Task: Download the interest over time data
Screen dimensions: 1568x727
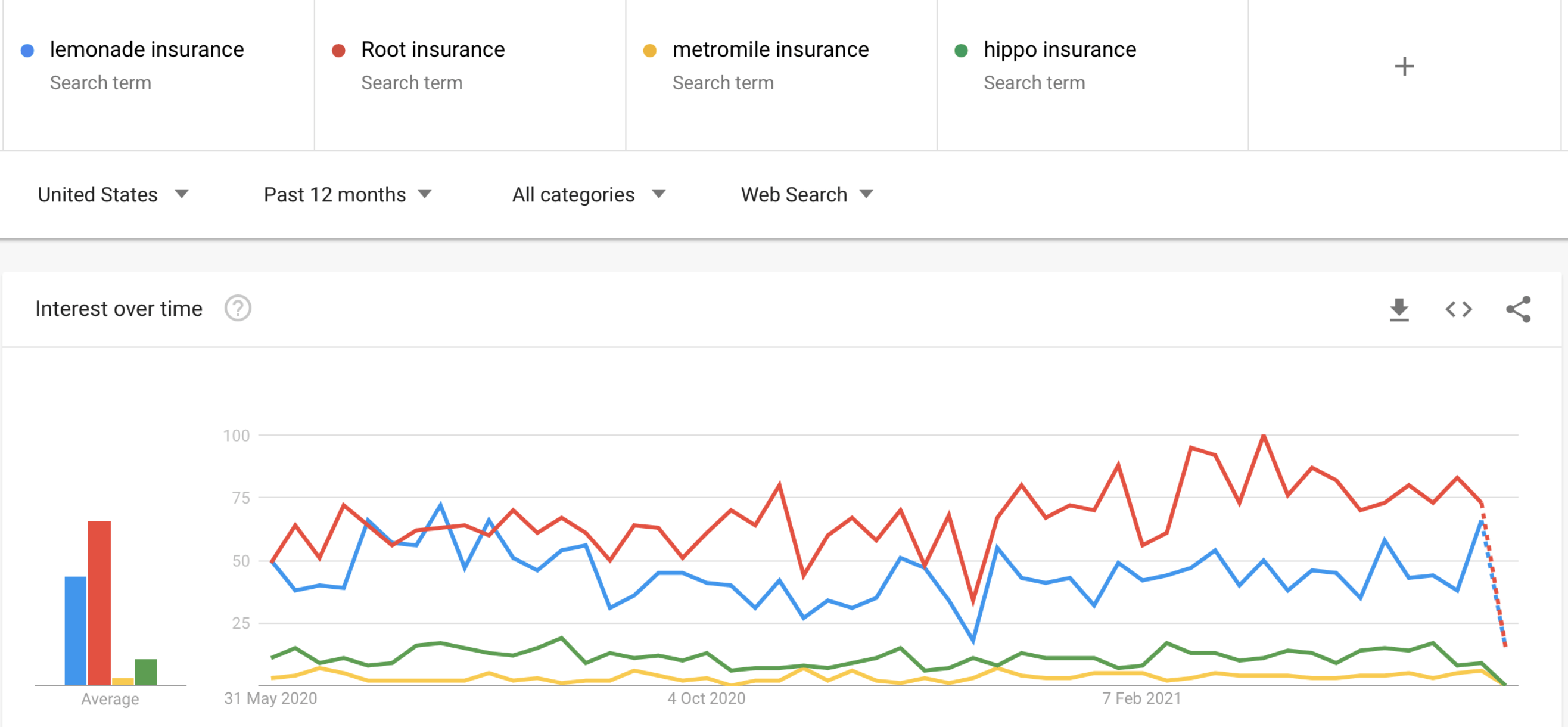Action: coord(1399,309)
